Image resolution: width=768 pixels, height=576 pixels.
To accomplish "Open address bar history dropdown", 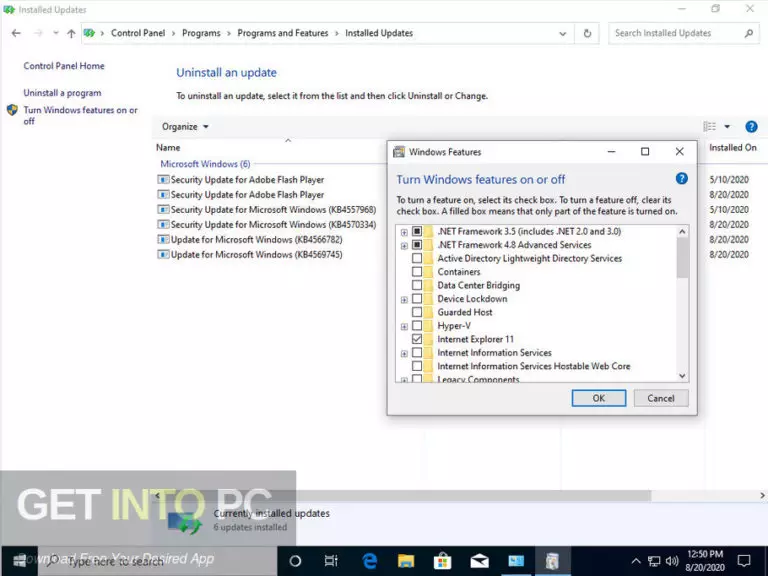I will pyautogui.click(x=563, y=33).
